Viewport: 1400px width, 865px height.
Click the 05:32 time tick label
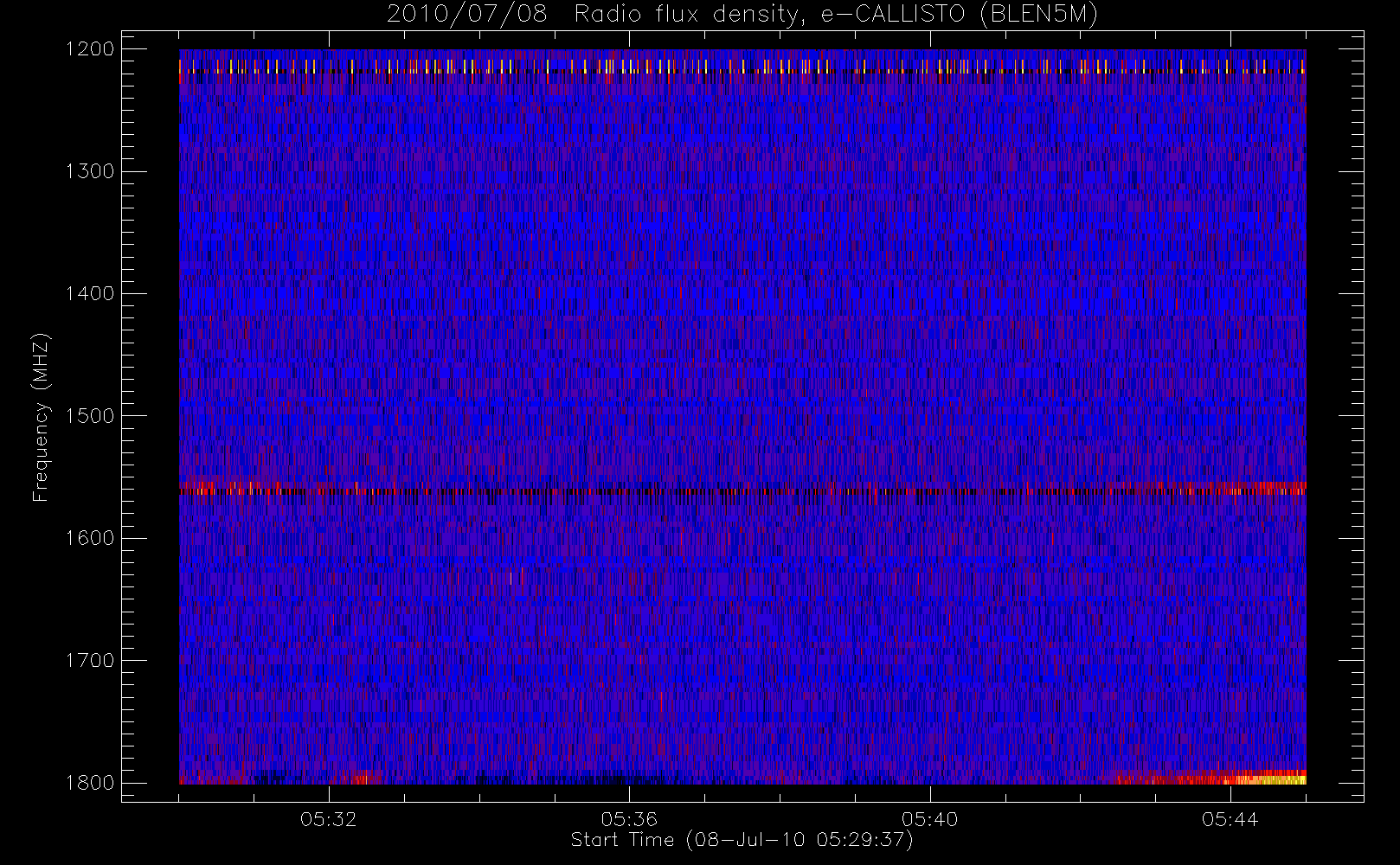point(329,819)
